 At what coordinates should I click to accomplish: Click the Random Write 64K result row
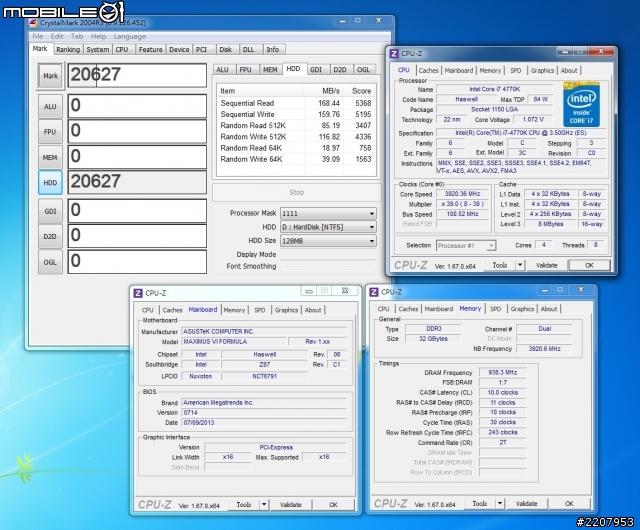296,159
